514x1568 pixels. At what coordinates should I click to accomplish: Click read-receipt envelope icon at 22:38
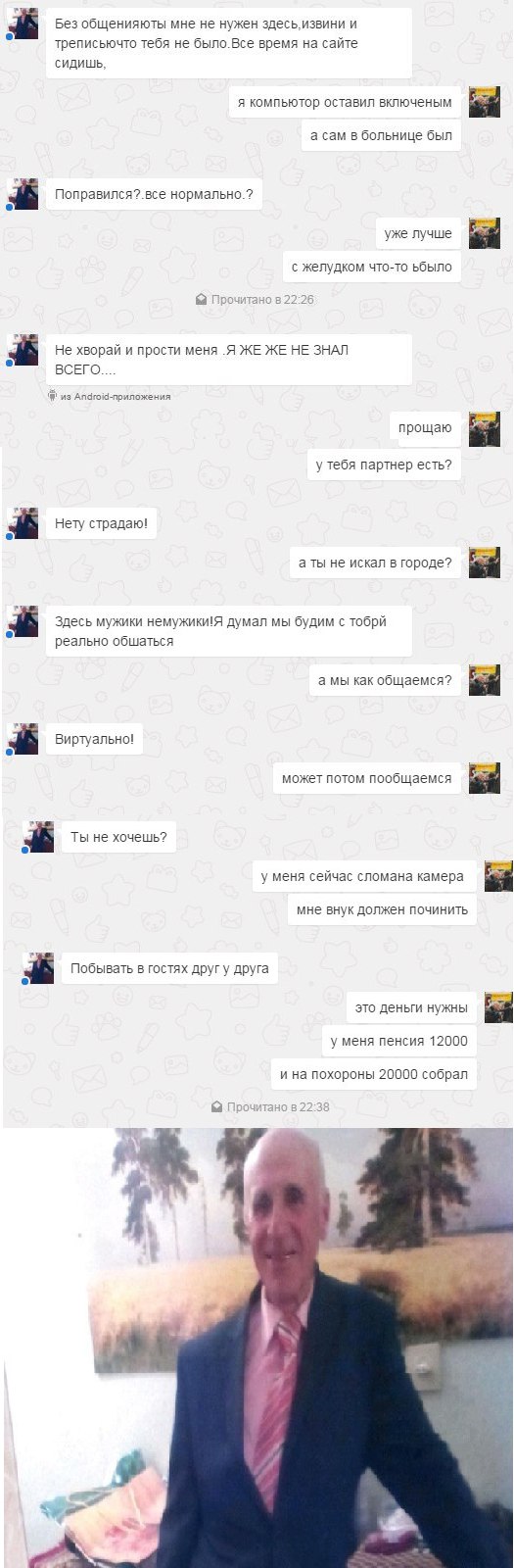coord(216,1107)
